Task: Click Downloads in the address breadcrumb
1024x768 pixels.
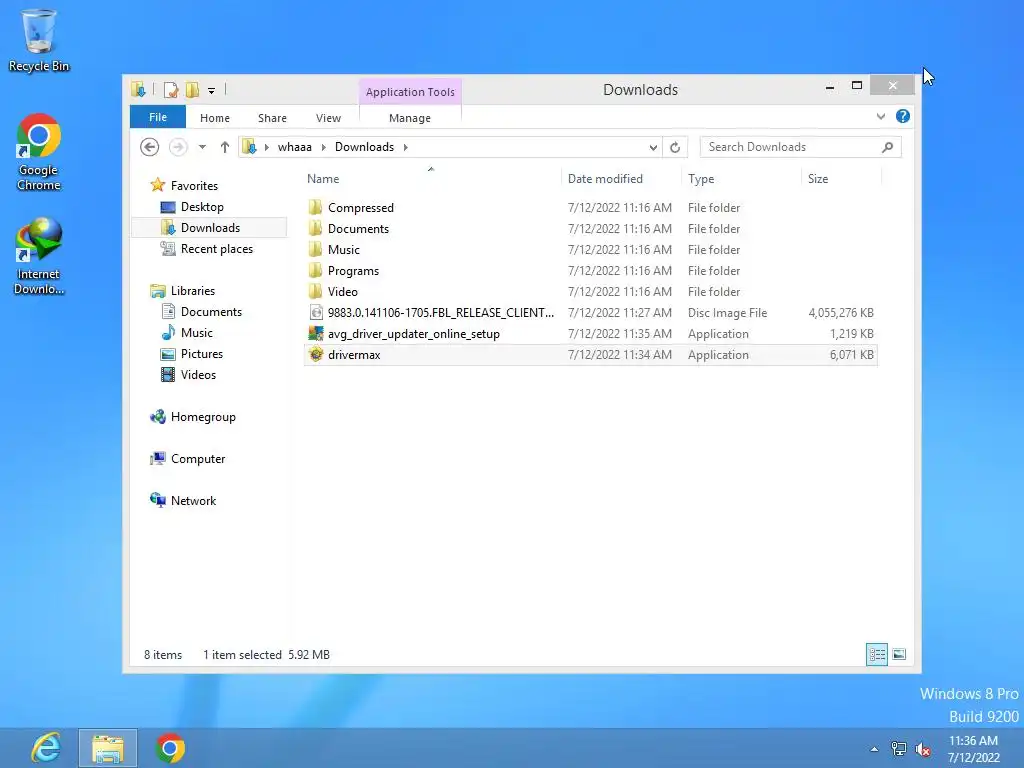Action: tap(364, 147)
